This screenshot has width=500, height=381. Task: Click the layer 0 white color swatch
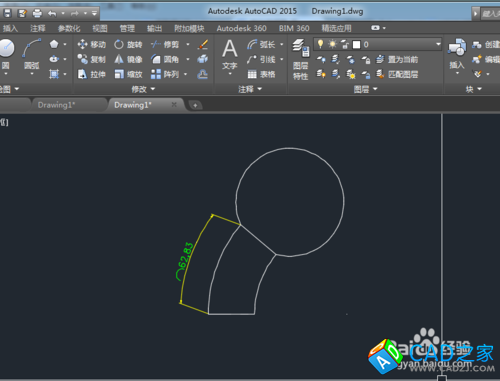click(357, 44)
